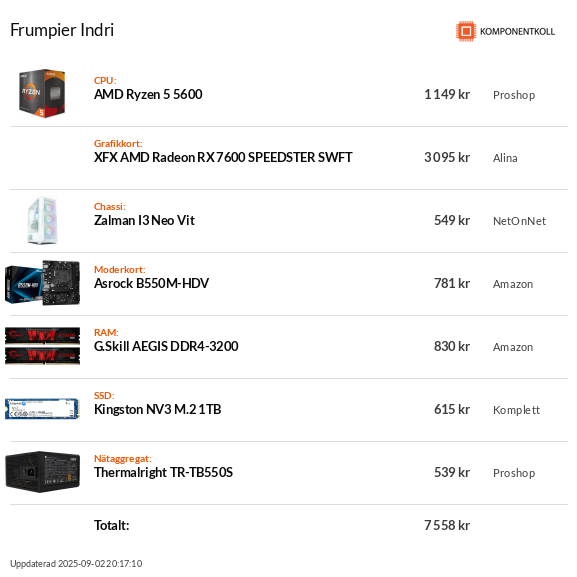
Task: Open the Asrock B550M-HDV product name
Action: tap(151, 283)
